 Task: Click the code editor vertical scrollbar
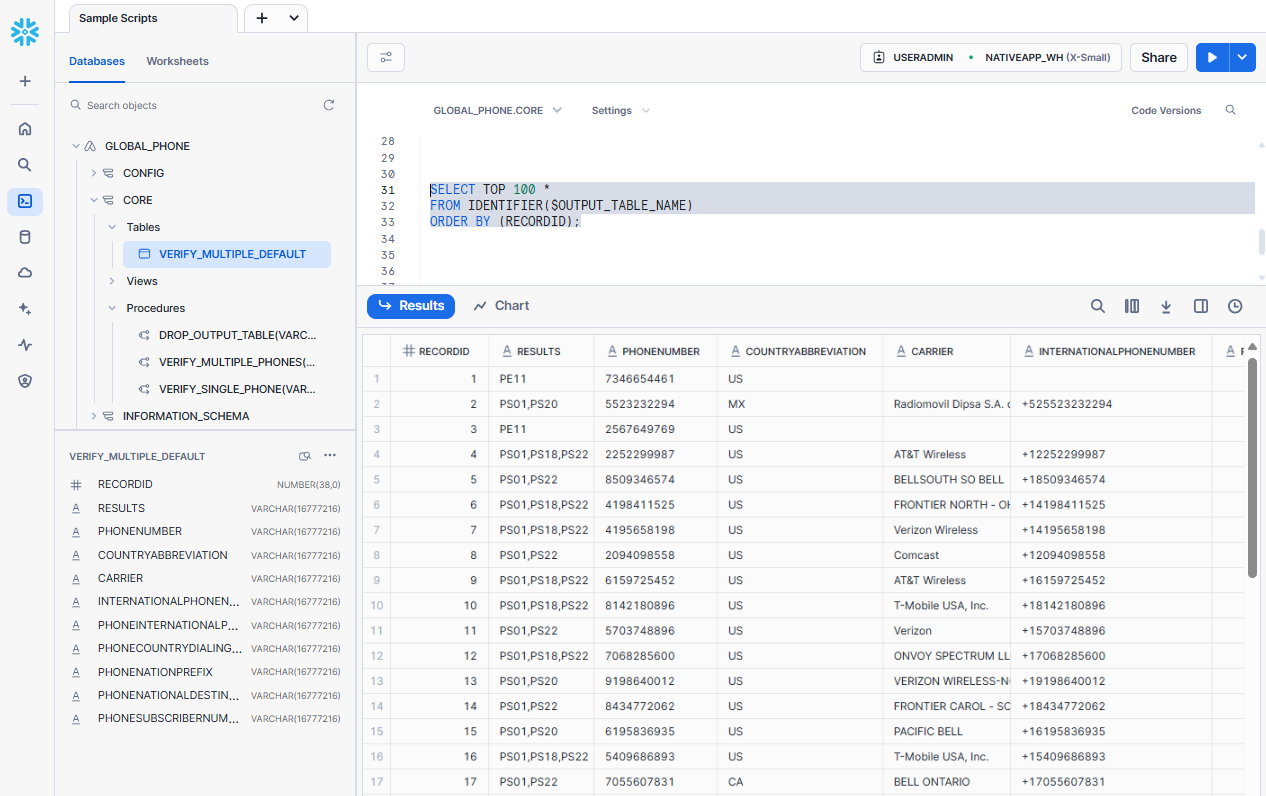(x=1261, y=242)
